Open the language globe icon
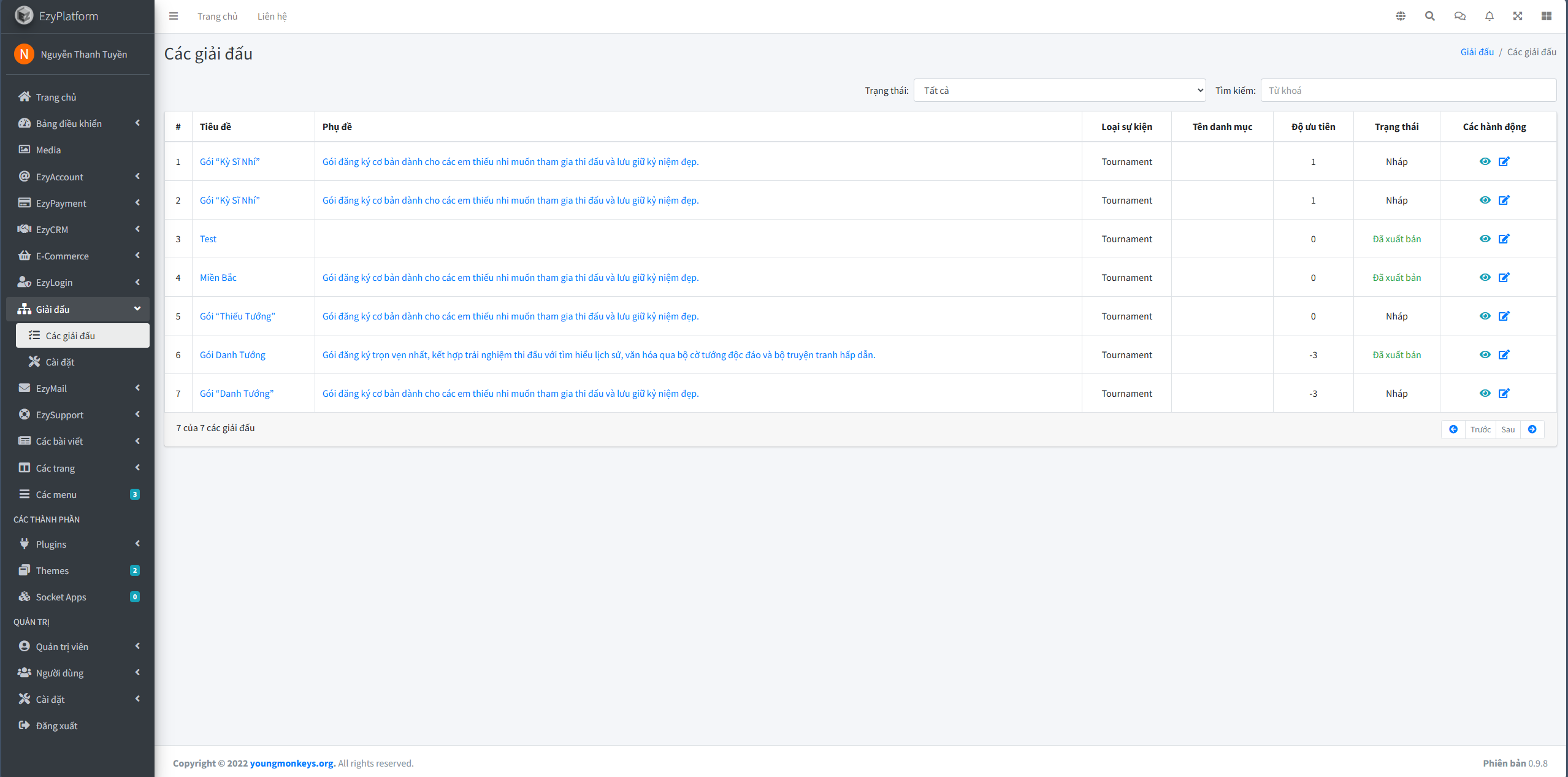 pyautogui.click(x=1401, y=16)
